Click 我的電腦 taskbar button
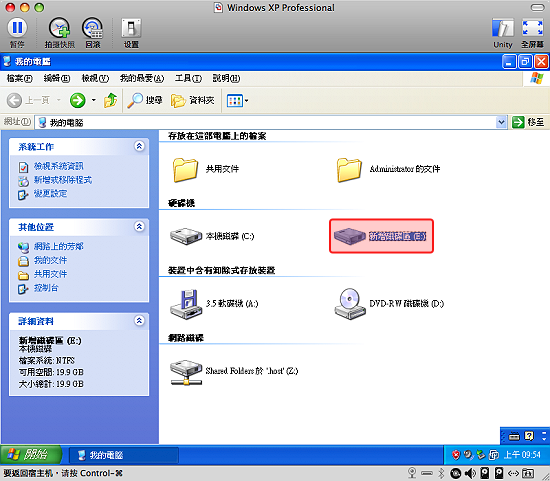Image resolution: width=550 pixels, height=481 pixels. coord(123,455)
